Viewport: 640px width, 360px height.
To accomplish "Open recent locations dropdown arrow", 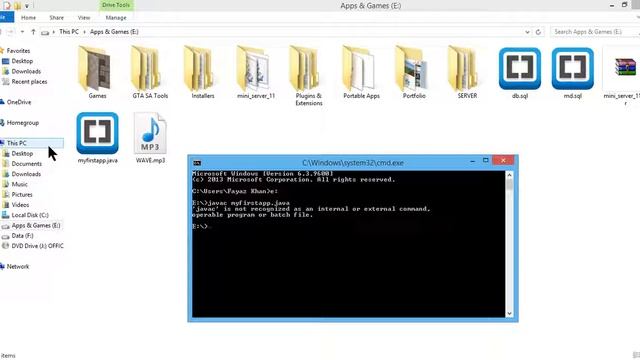I will pos(22,32).
